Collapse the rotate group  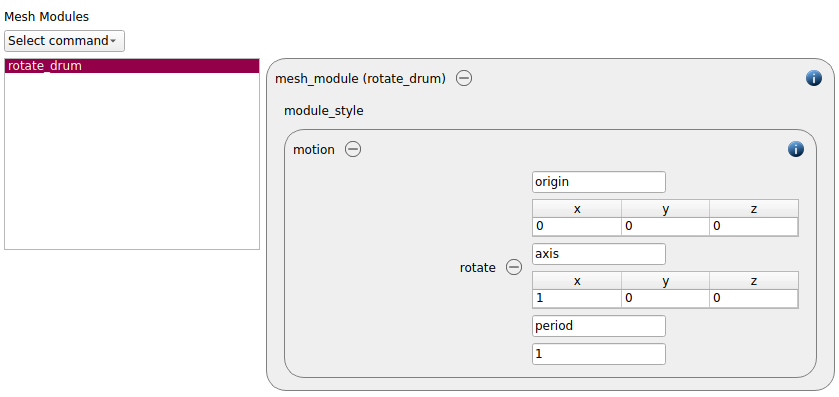point(514,267)
